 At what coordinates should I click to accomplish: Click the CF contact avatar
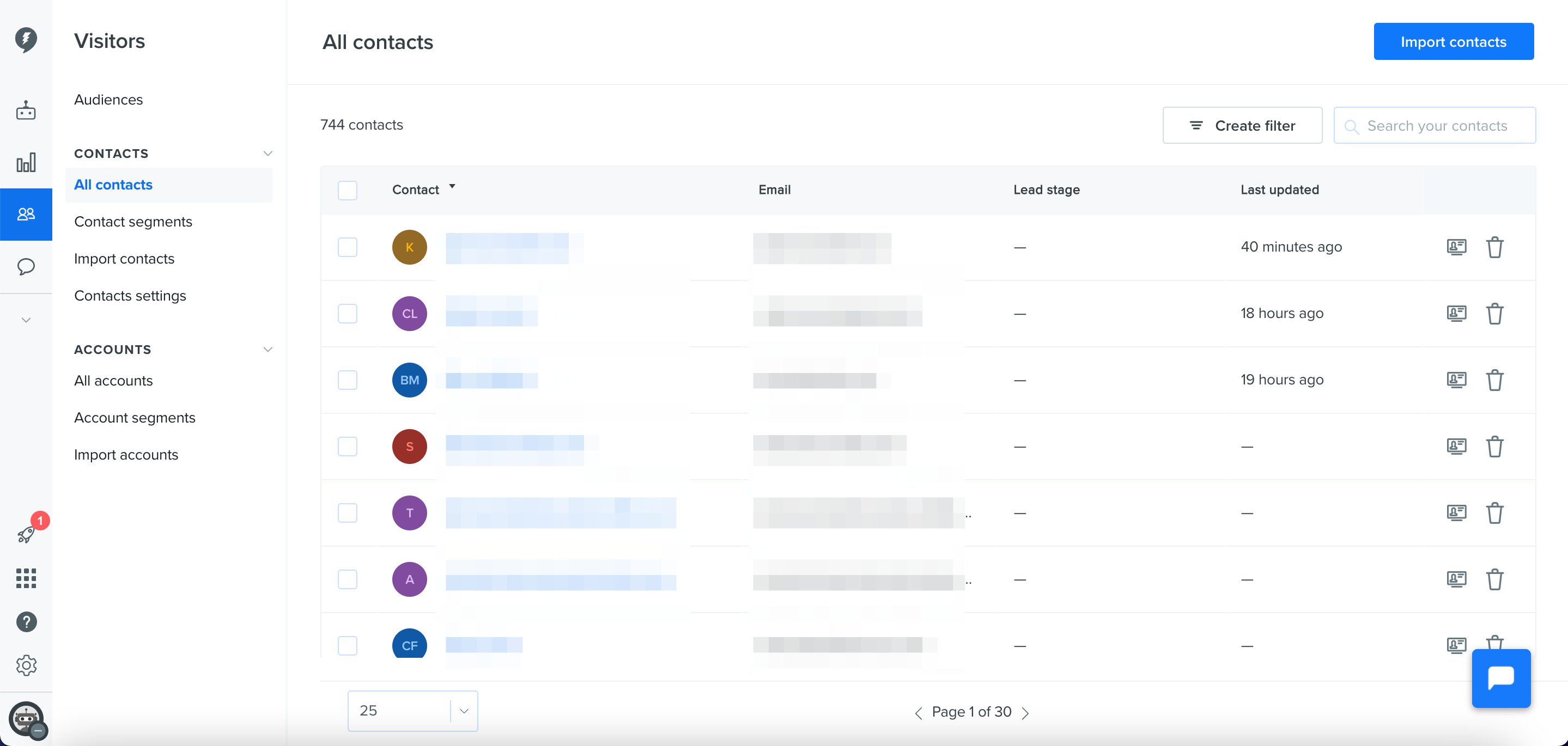tap(410, 643)
